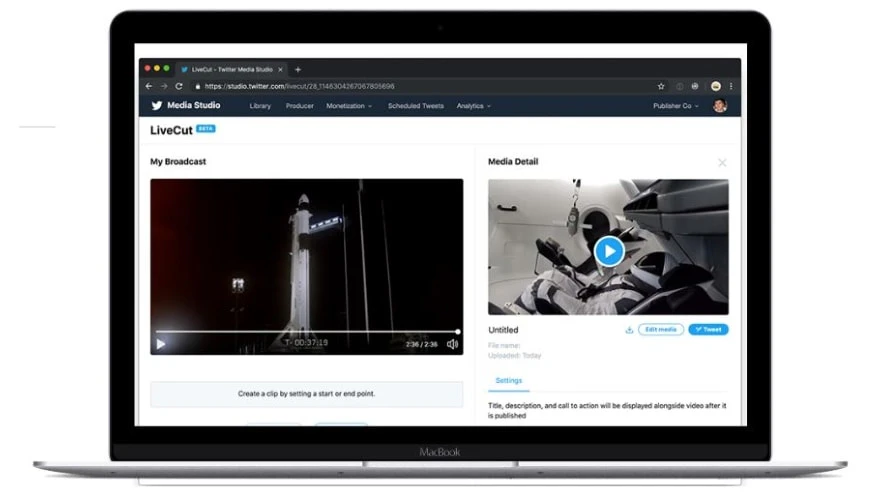The width and height of the screenshot is (890, 500).
Task: Download the Untitled media file
Action: pyautogui.click(x=629, y=330)
